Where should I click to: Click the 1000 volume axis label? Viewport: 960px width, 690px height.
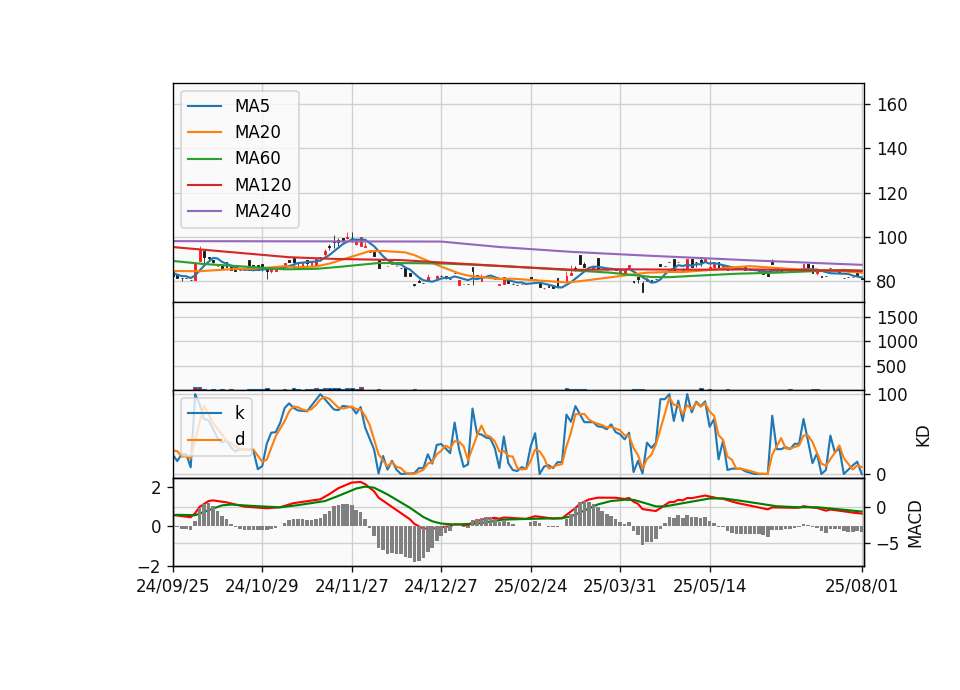point(898,342)
